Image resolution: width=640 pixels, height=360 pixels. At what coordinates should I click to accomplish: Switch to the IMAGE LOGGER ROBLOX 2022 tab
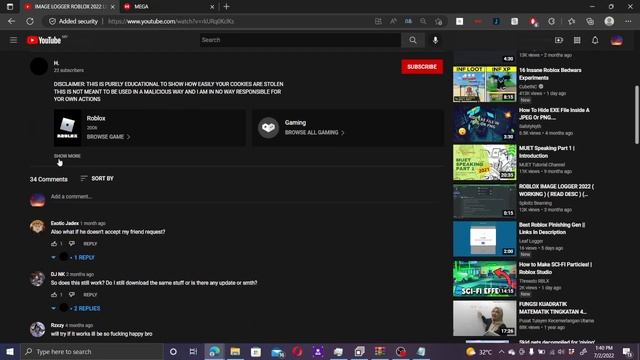69,7
